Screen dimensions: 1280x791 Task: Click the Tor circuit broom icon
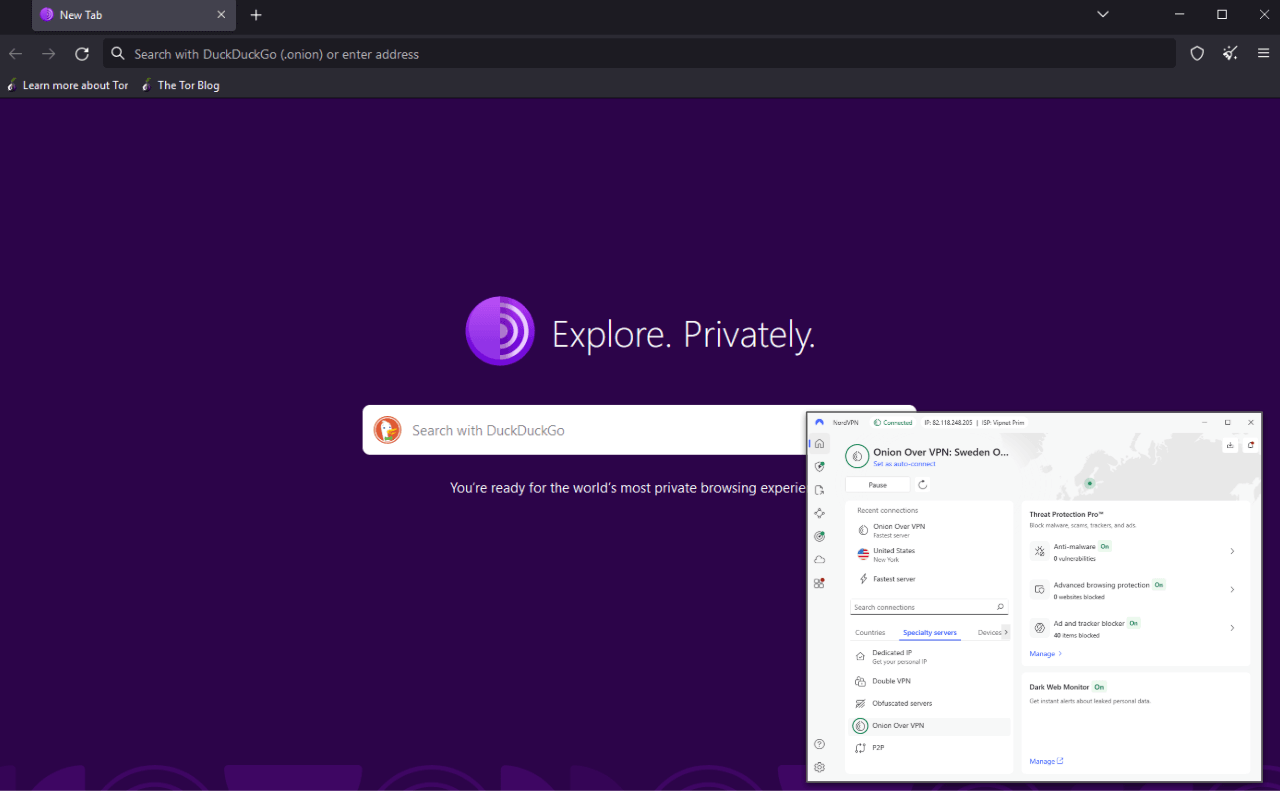pos(1229,53)
